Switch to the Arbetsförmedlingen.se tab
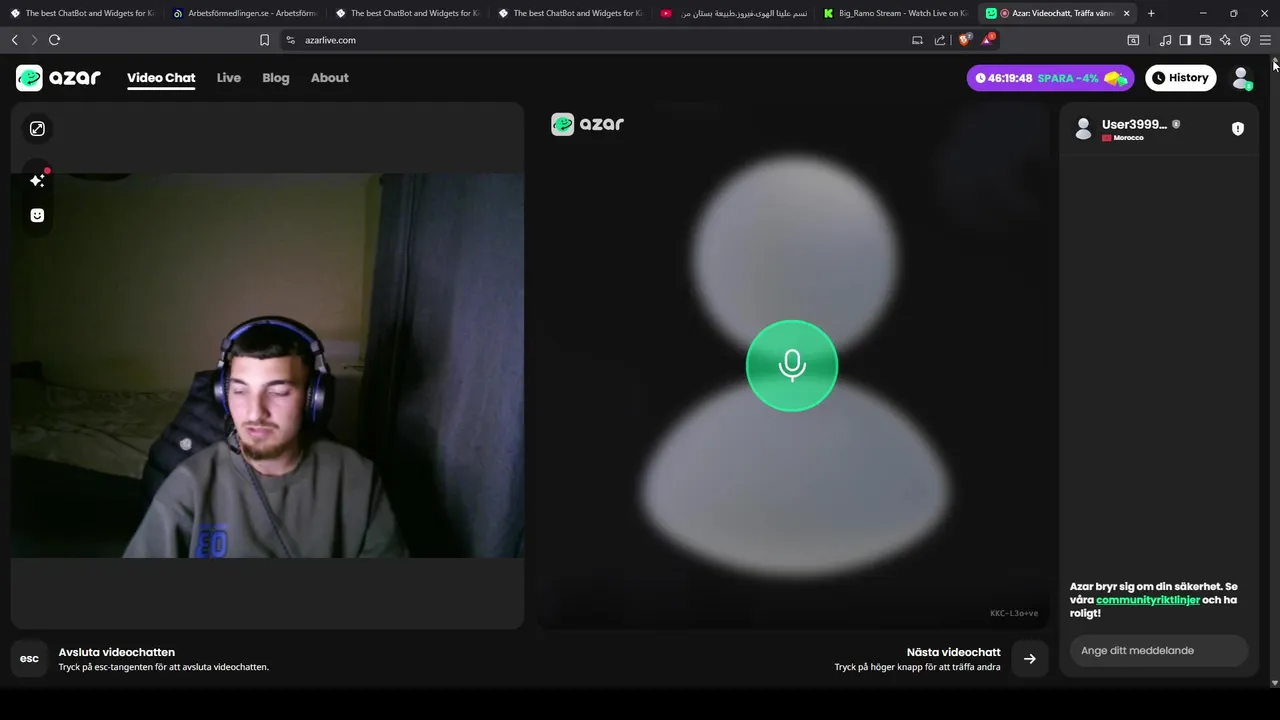This screenshot has width=1280, height=720. 245,13
